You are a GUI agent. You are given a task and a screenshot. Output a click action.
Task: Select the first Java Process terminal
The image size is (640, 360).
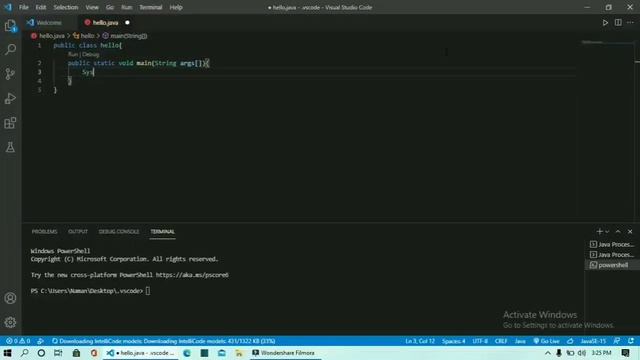[x=612, y=244]
